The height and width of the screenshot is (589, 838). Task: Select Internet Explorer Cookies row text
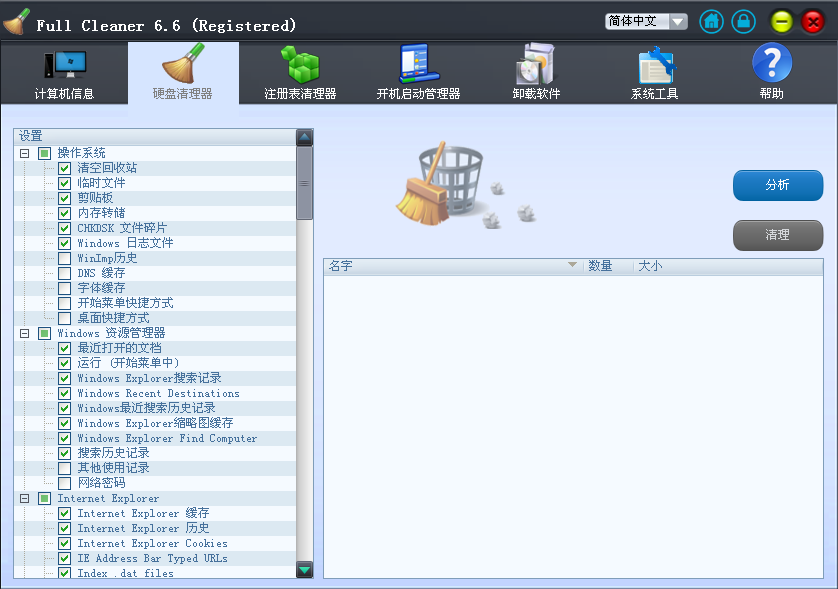153,544
